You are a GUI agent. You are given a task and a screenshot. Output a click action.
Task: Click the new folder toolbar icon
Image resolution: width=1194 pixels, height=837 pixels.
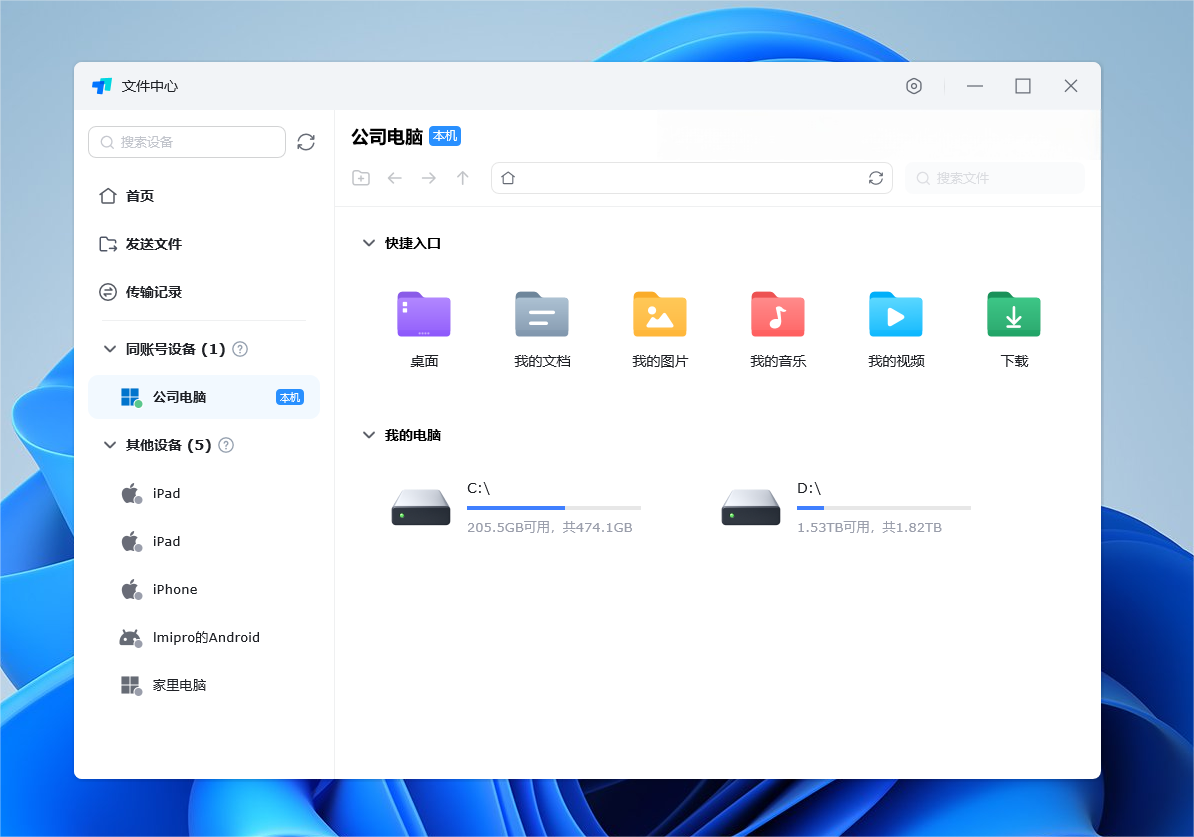point(361,178)
